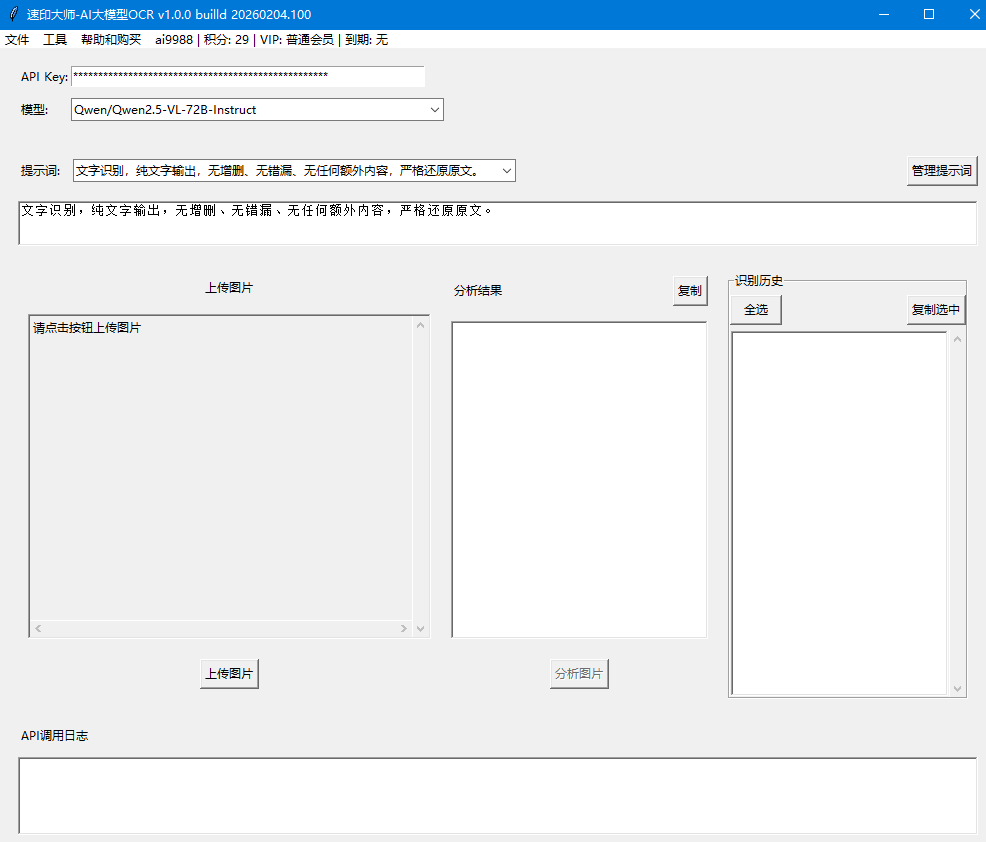Click into the prompt text editing box

497,224
